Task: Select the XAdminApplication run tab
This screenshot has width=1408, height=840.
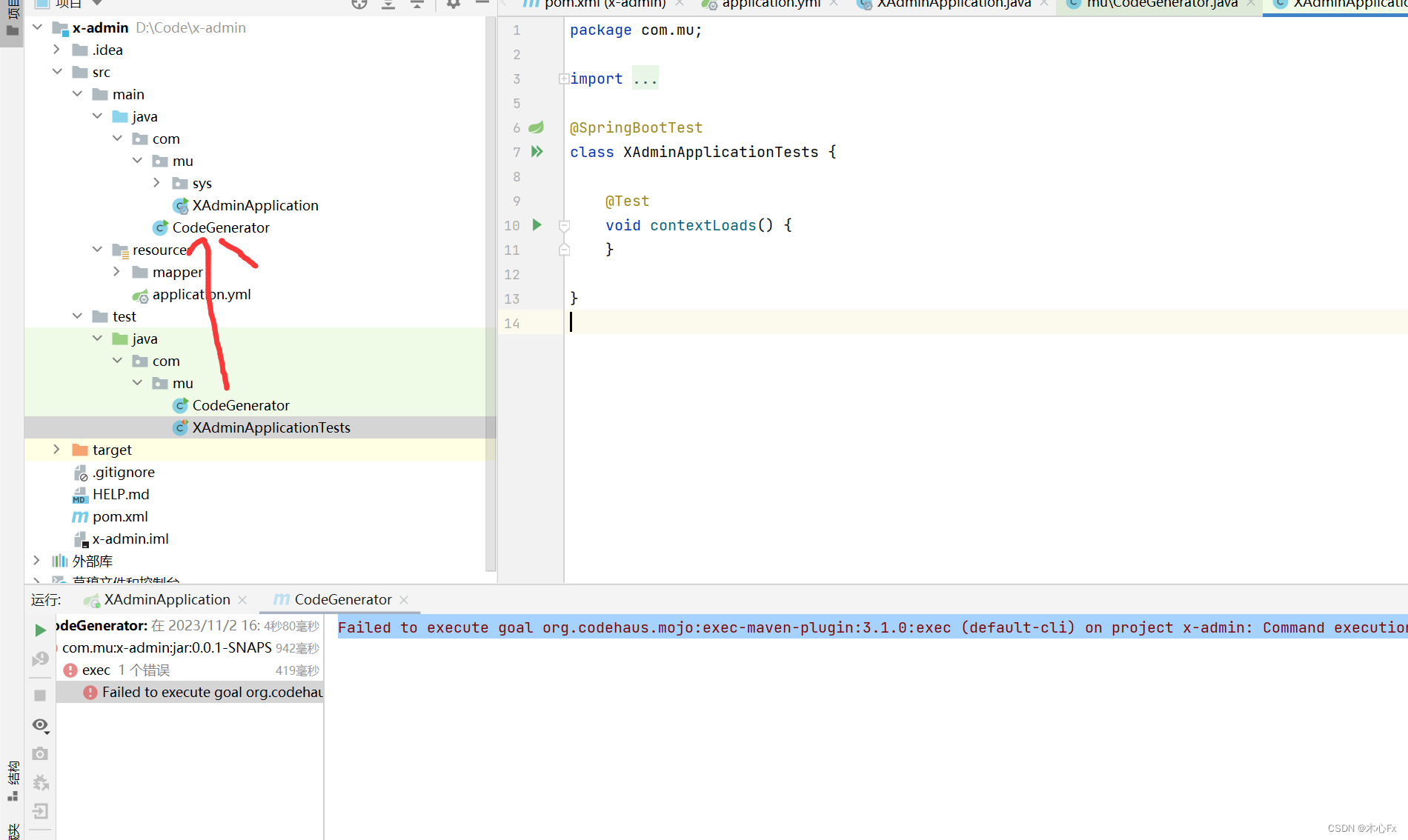Action: pyautogui.click(x=167, y=599)
